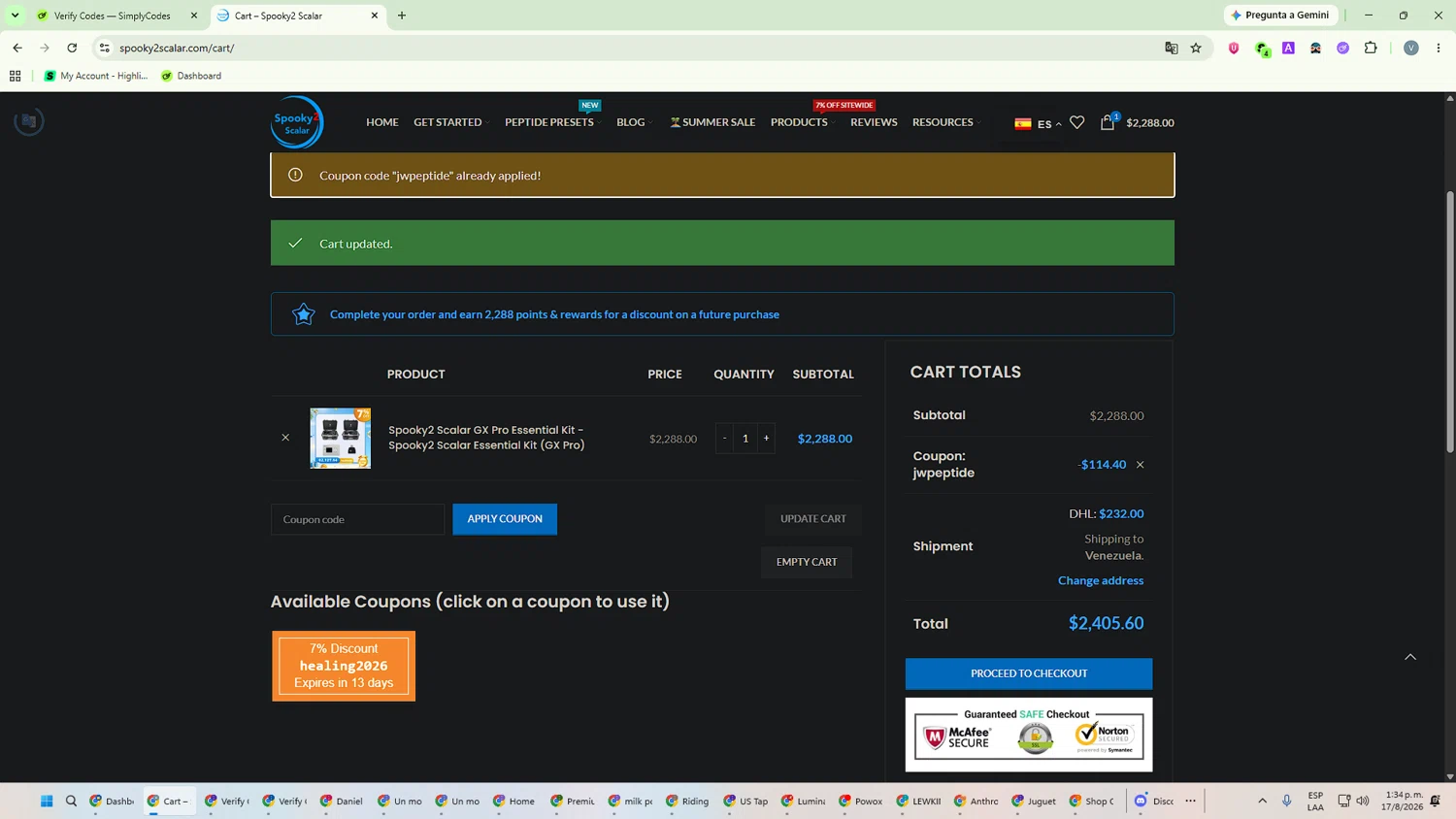Click the earn 2,288 points rewards link
The height and width of the screenshot is (819, 1456).
pyautogui.click(x=554, y=314)
